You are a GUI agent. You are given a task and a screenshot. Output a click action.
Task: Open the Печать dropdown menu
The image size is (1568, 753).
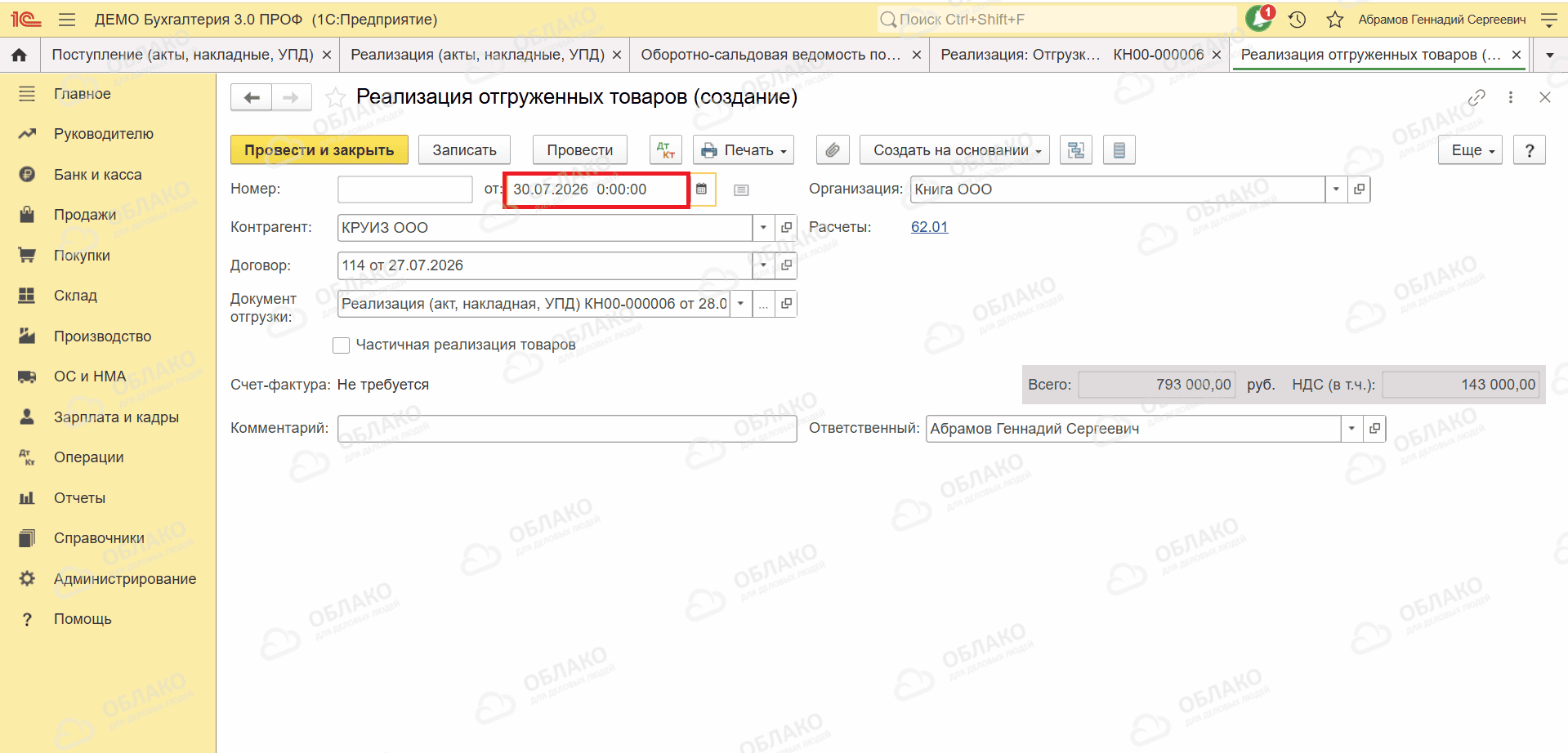pos(744,150)
